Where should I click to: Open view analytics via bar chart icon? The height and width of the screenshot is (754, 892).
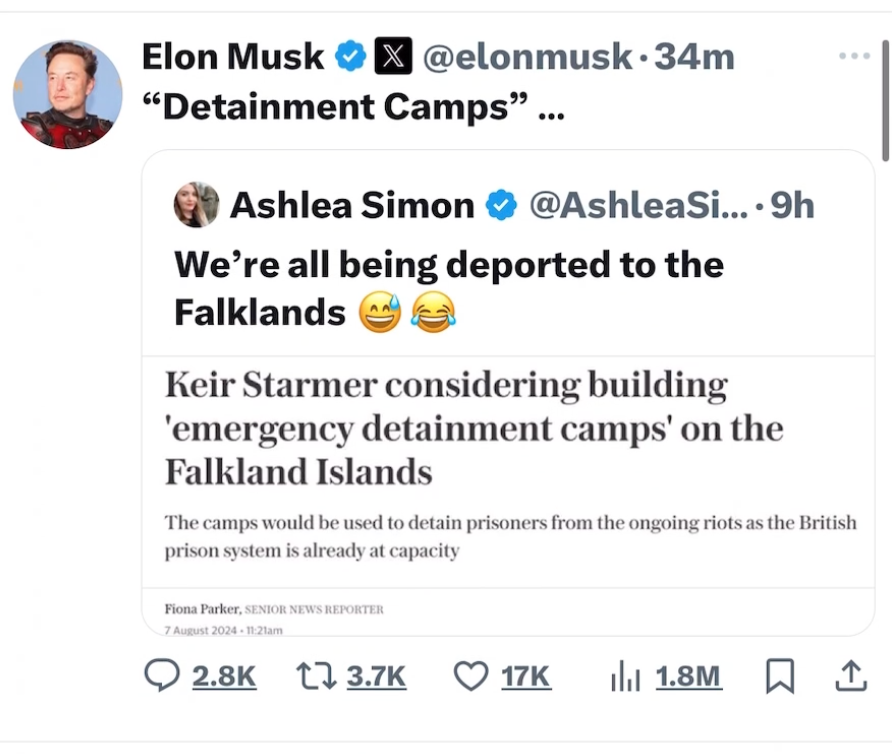tap(626, 677)
